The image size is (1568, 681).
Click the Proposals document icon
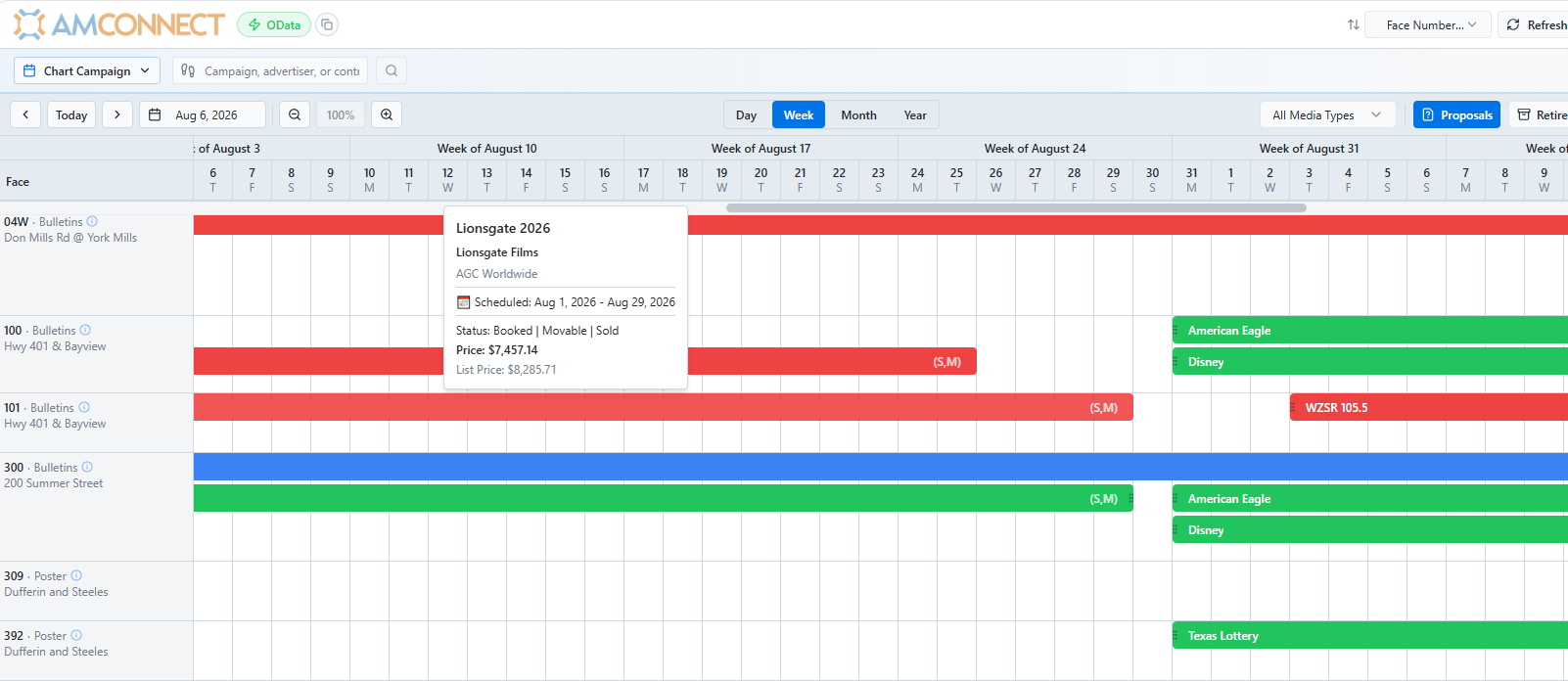tap(1428, 114)
